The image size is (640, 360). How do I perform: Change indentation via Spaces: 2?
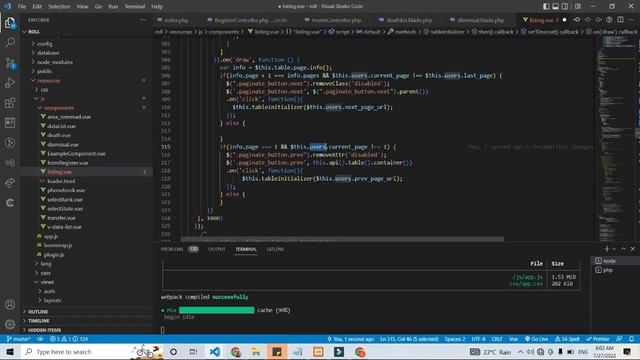click(455, 339)
